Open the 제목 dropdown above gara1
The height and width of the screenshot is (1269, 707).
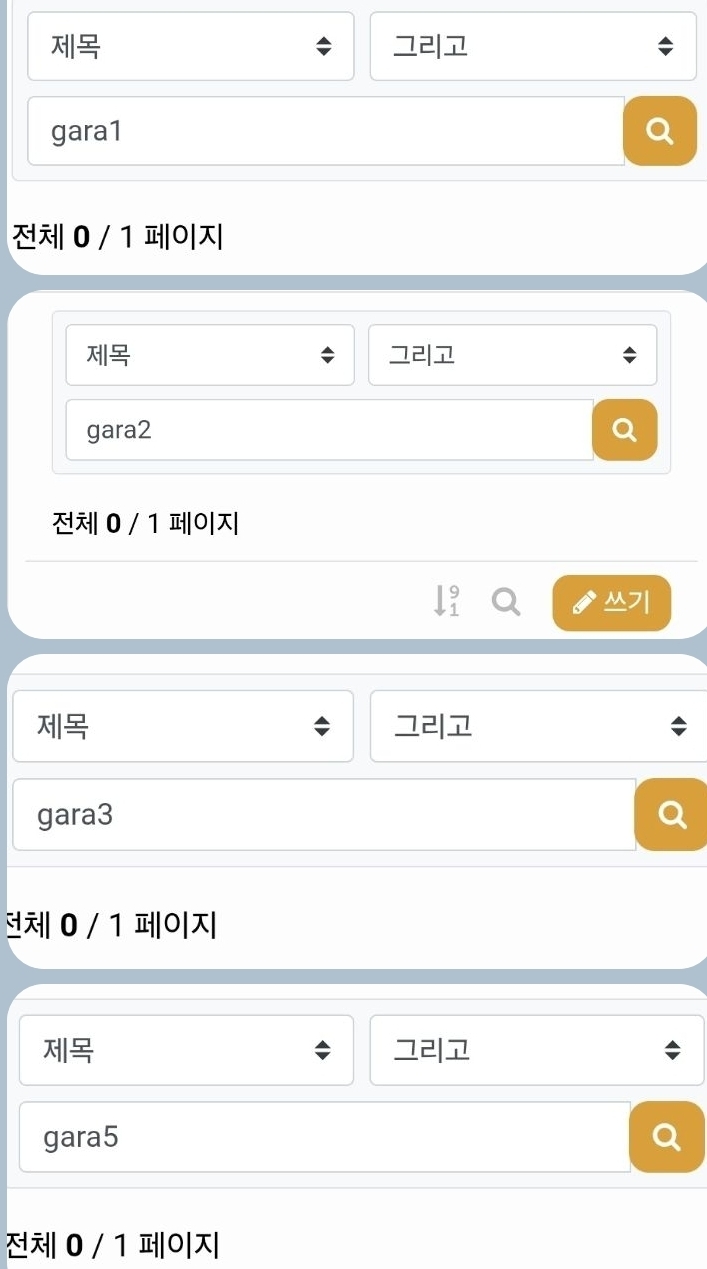[x=190, y=46]
